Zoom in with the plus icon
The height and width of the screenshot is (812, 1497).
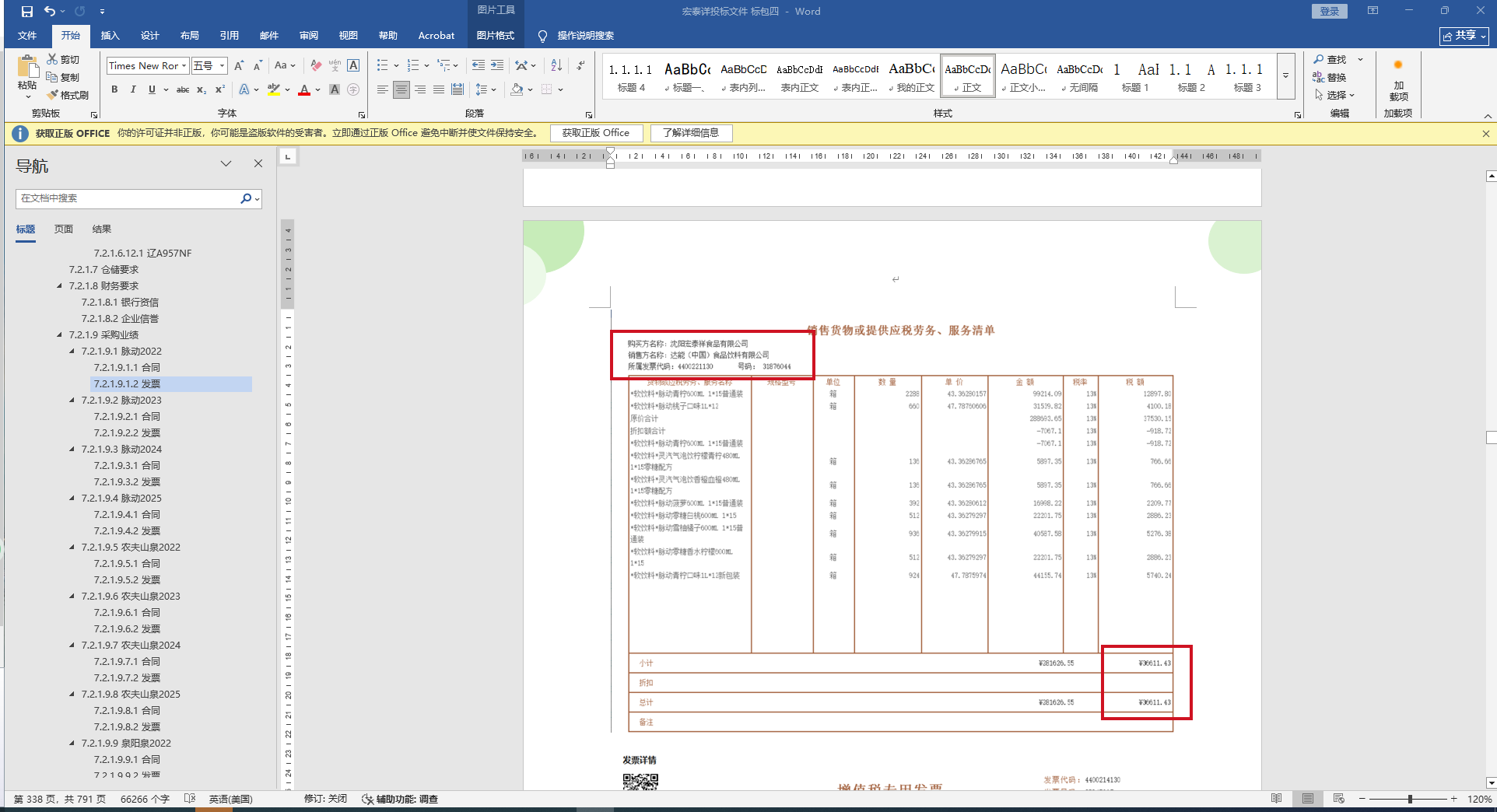pos(1453,799)
